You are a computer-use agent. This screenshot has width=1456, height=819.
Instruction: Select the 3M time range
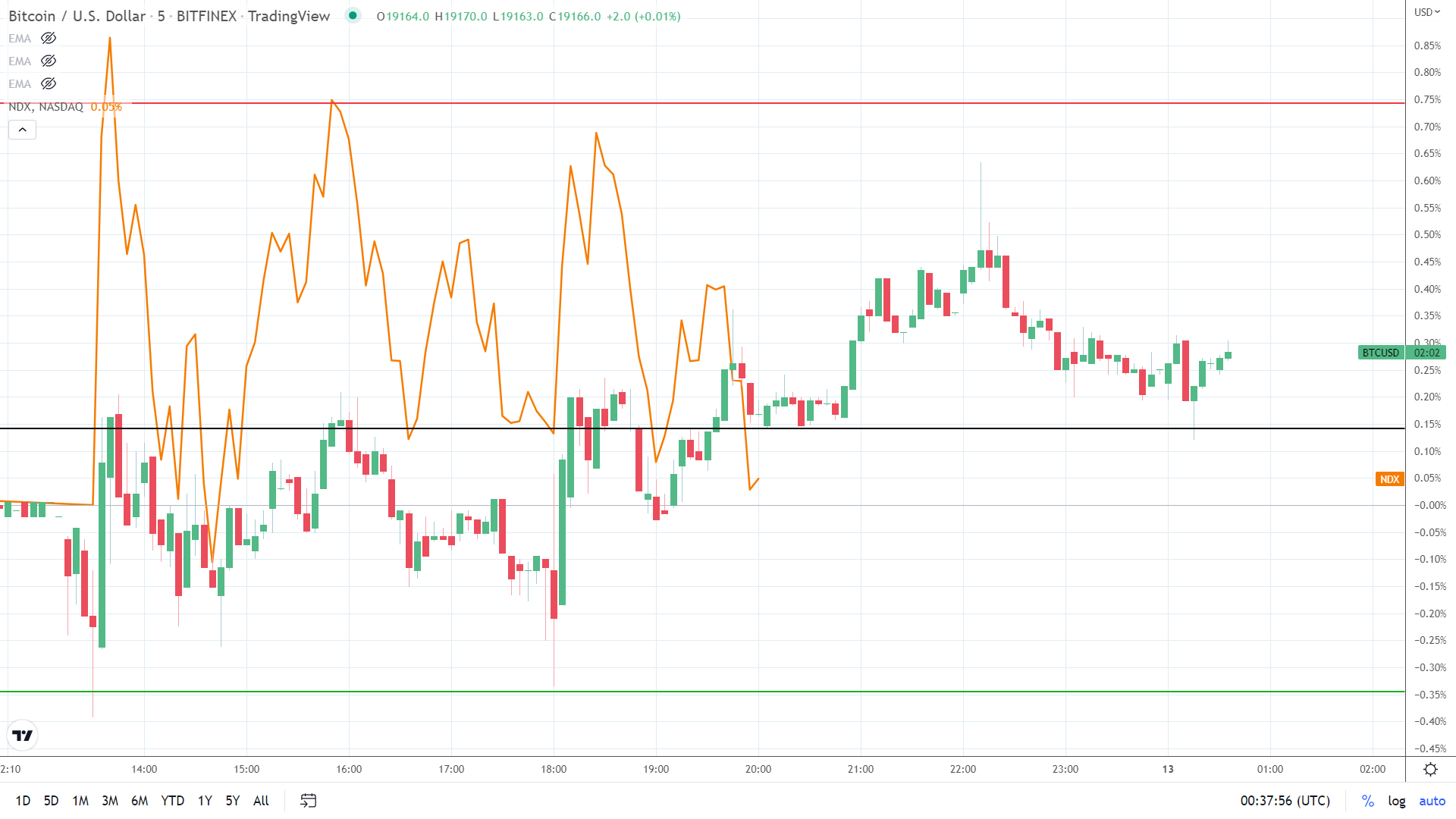click(110, 801)
